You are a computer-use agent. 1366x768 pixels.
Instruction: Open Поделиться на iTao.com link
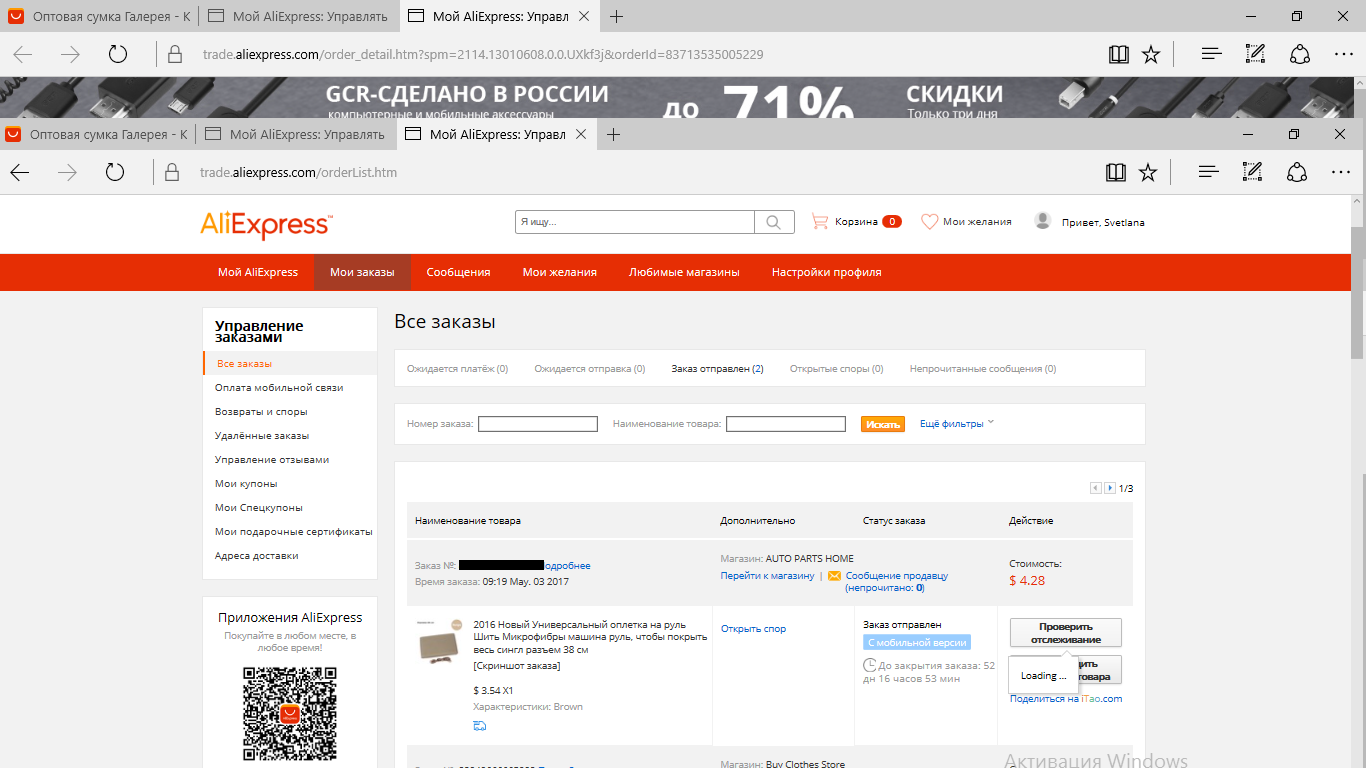[x=1066, y=699]
